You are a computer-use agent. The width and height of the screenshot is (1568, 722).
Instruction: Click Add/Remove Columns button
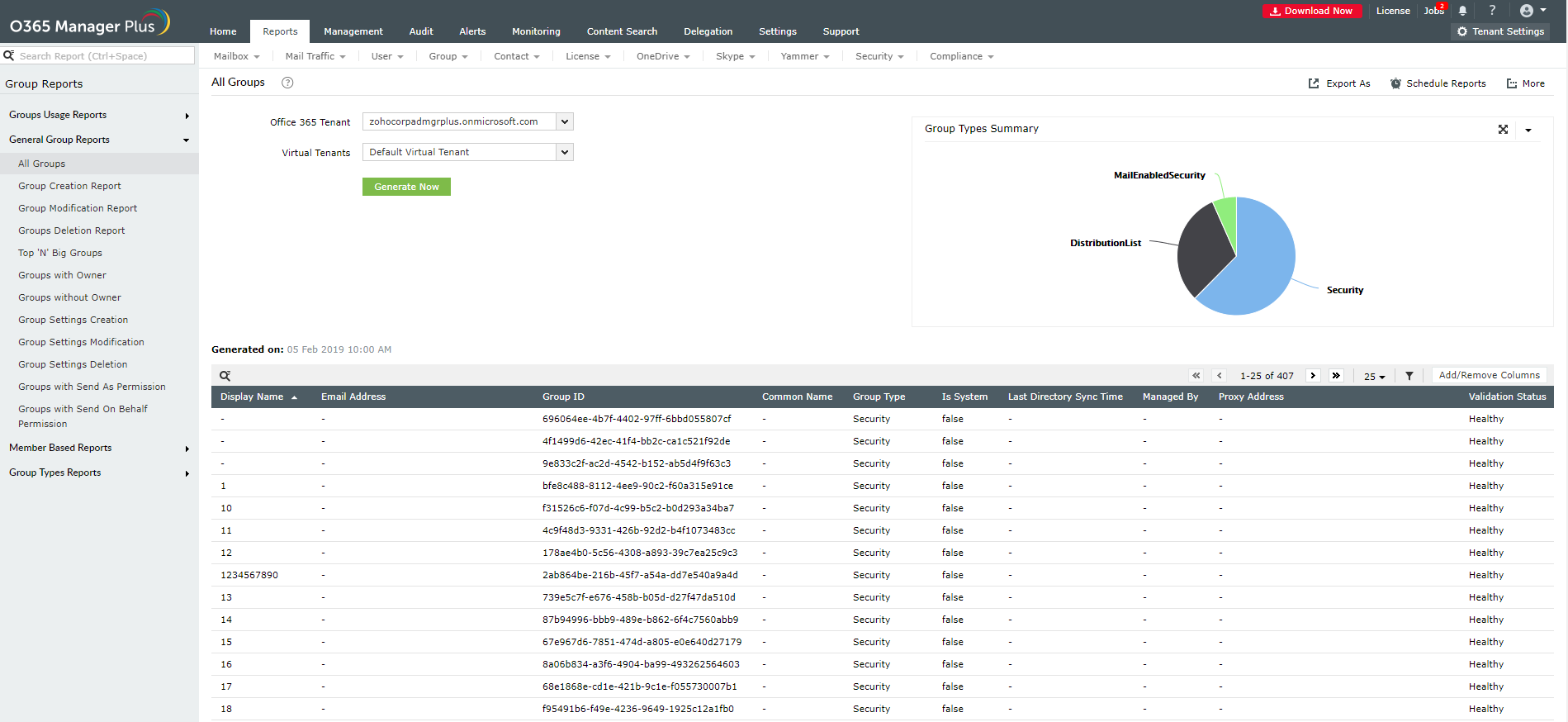coord(1490,375)
